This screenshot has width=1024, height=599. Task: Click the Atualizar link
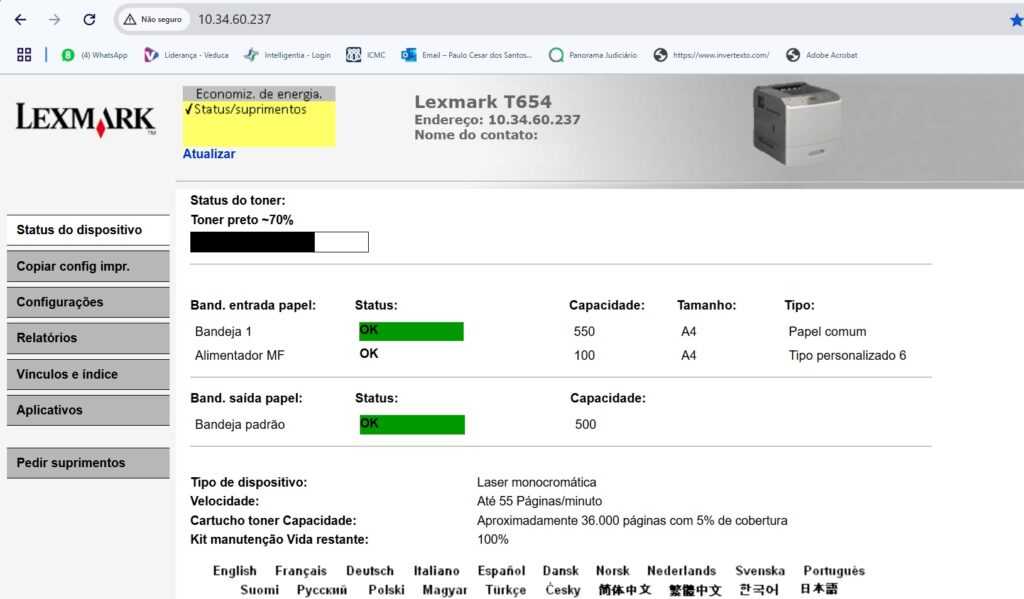tap(209, 154)
